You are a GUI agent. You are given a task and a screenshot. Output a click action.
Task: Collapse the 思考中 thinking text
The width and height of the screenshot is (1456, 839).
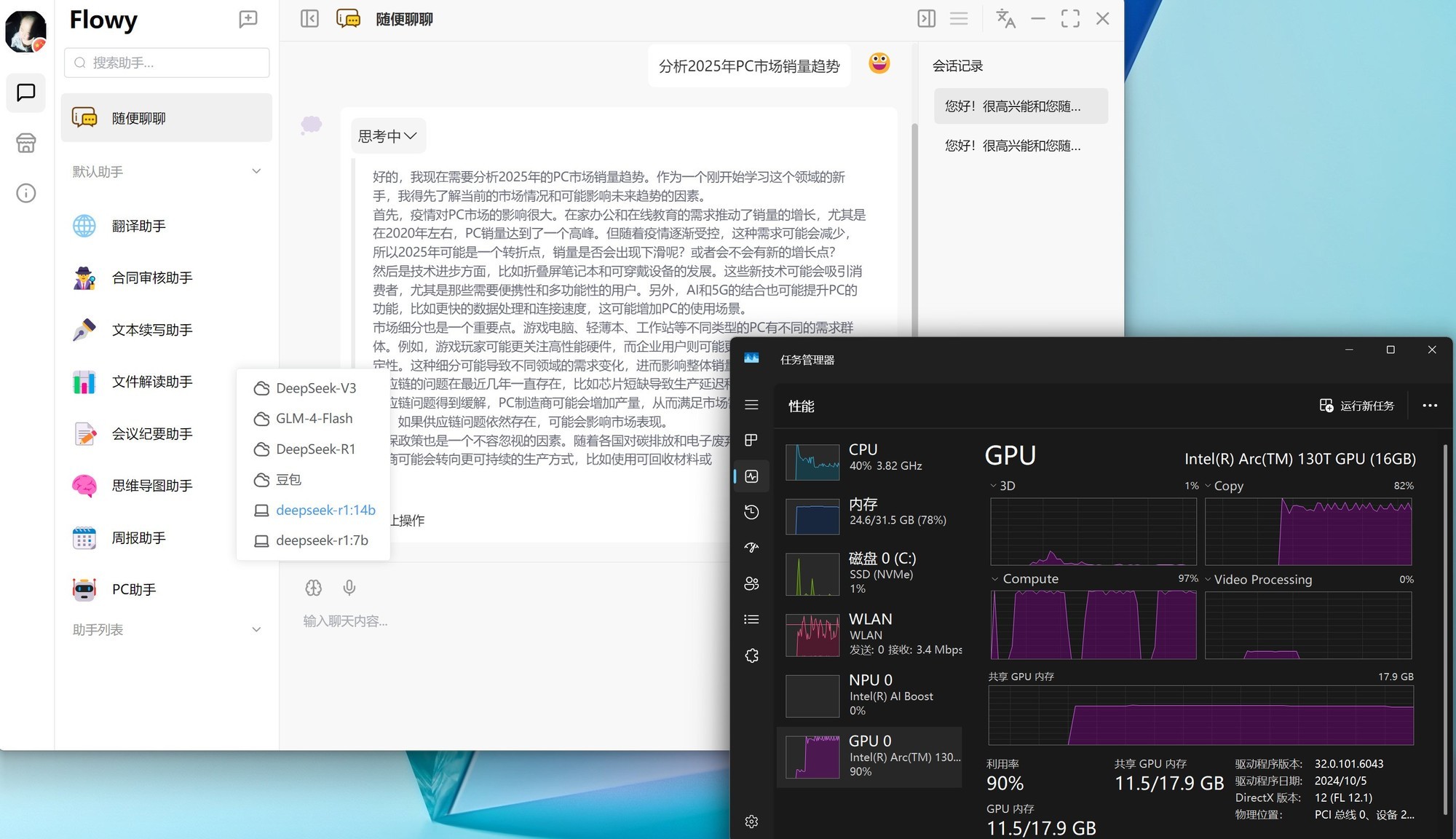coord(387,135)
